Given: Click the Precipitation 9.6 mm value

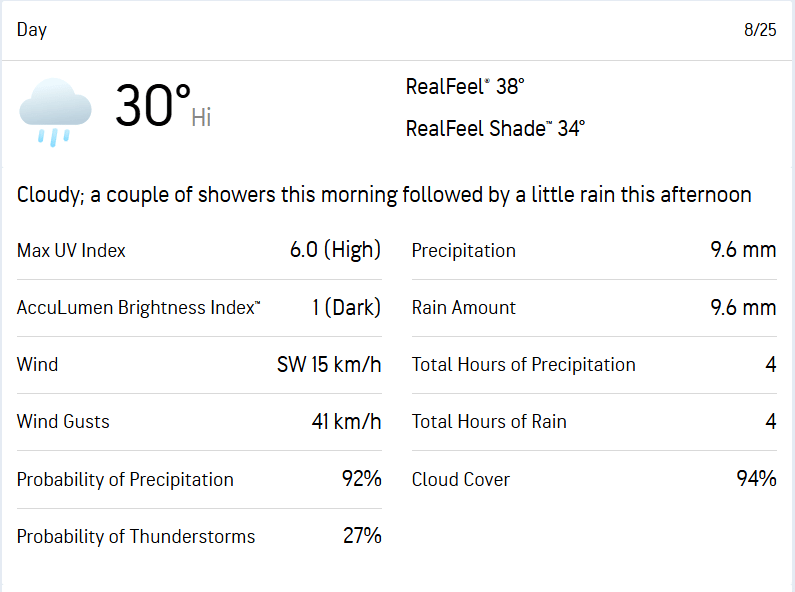Looking at the screenshot, I should (x=743, y=250).
